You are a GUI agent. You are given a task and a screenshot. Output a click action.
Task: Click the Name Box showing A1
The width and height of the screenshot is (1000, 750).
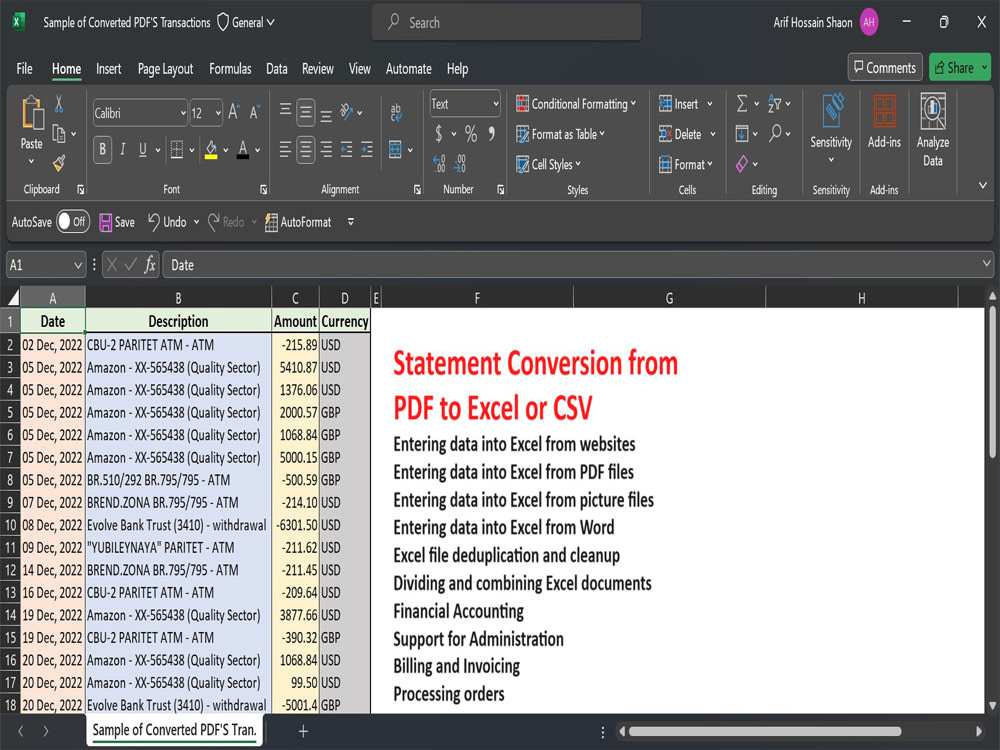(45, 265)
